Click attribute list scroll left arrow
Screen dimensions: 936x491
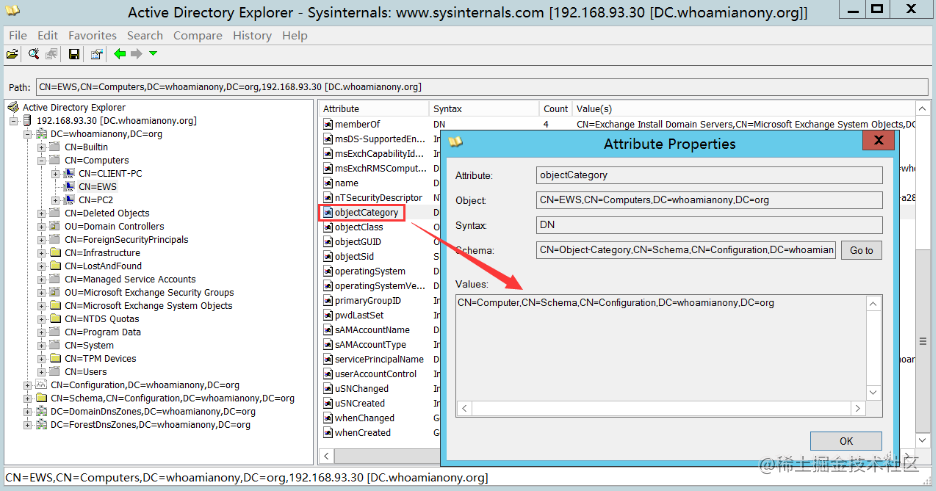(327, 456)
